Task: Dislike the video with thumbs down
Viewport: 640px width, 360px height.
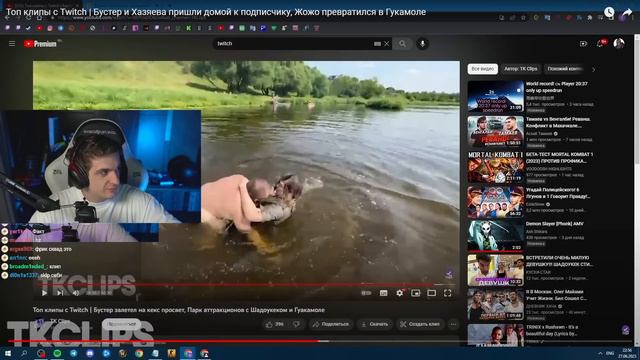Action: pos(297,324)
